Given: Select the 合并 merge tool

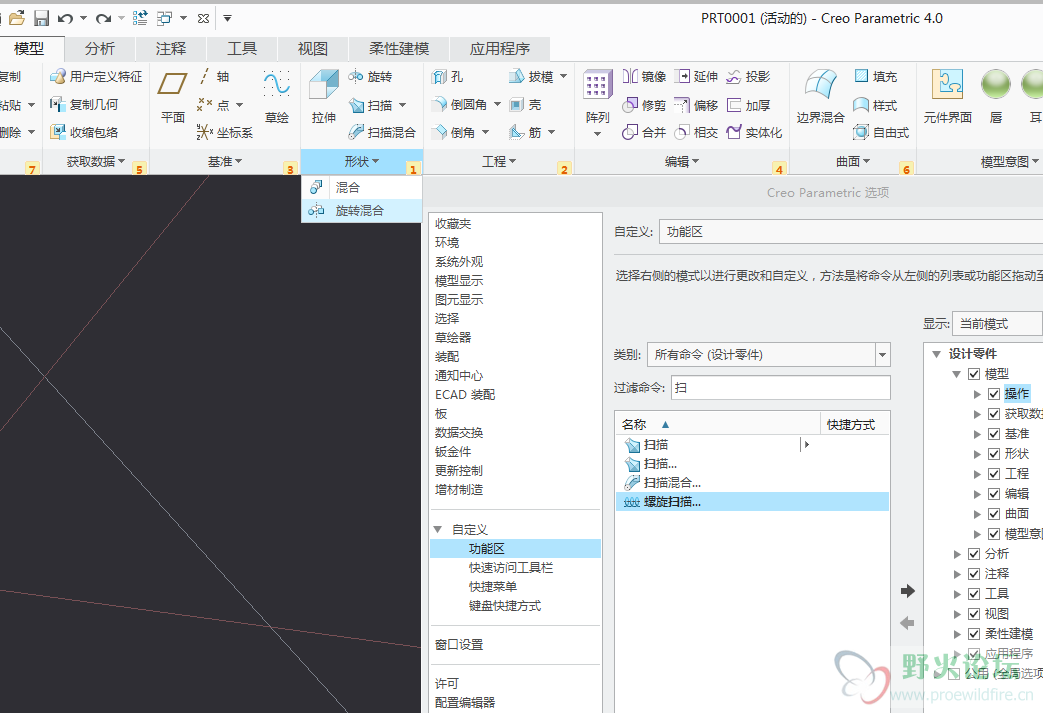Looking at the screenshot, I should click(x=645, y=132).
